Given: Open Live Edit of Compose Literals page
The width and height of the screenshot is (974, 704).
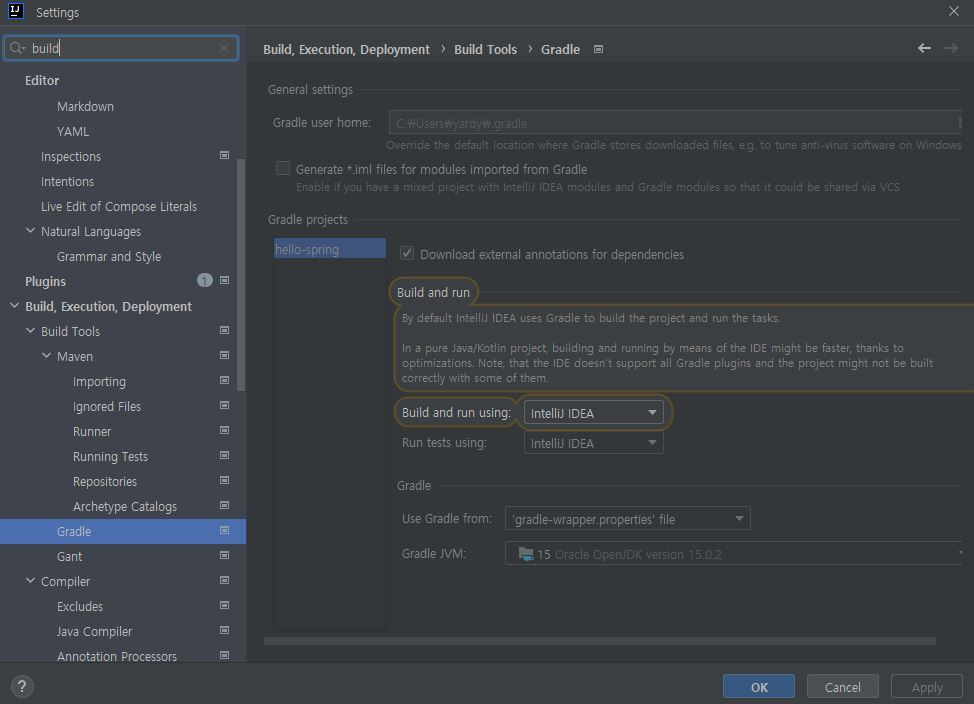Looking at the screenshot, I should [x=119, y=206].
